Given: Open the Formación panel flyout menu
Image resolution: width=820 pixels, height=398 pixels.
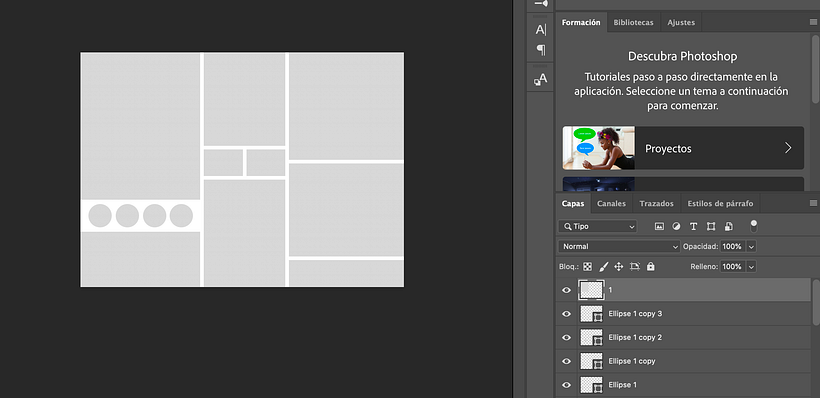Looking at the screenshot, I should 813,22.
